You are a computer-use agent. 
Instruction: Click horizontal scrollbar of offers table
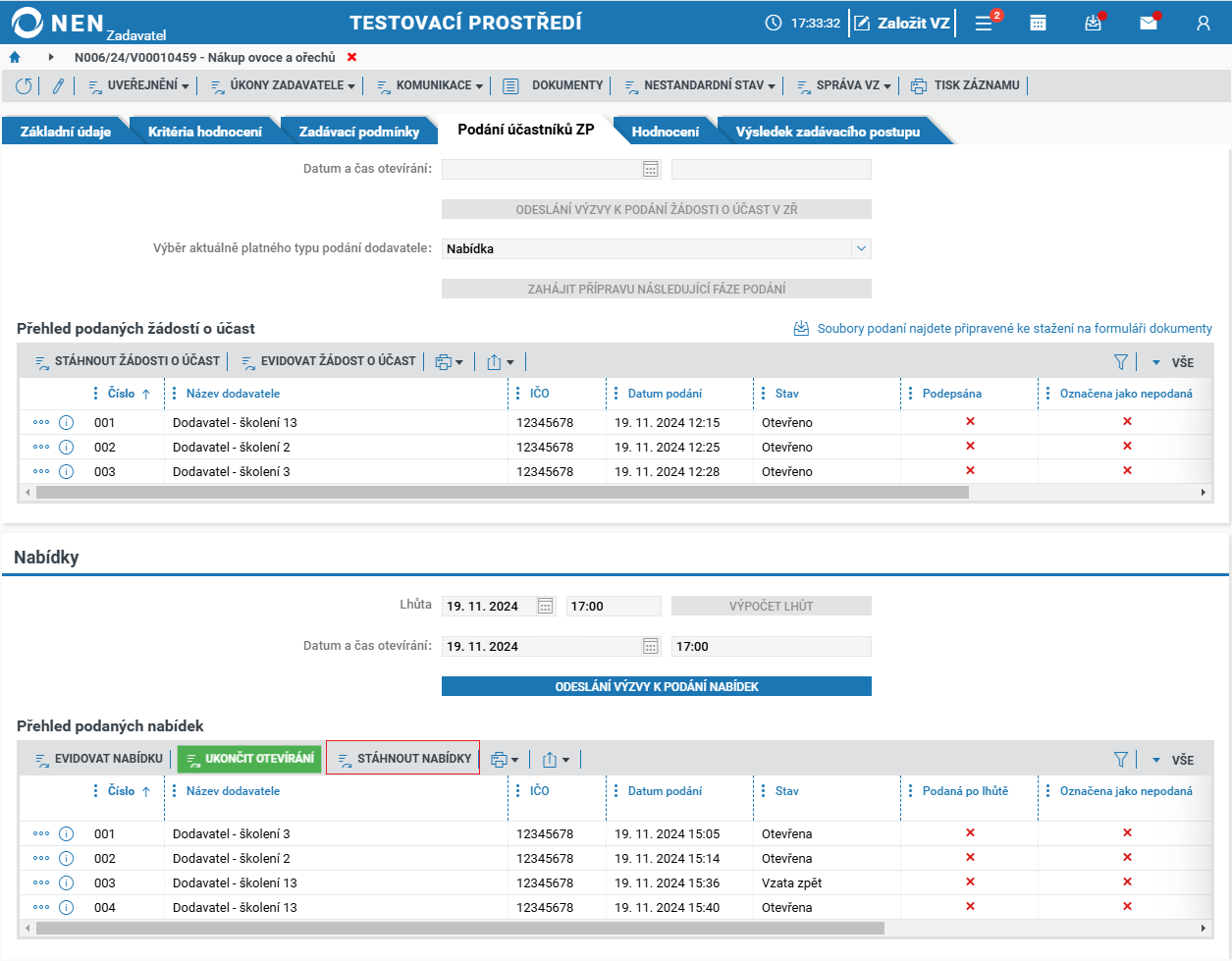click(460, 928)
